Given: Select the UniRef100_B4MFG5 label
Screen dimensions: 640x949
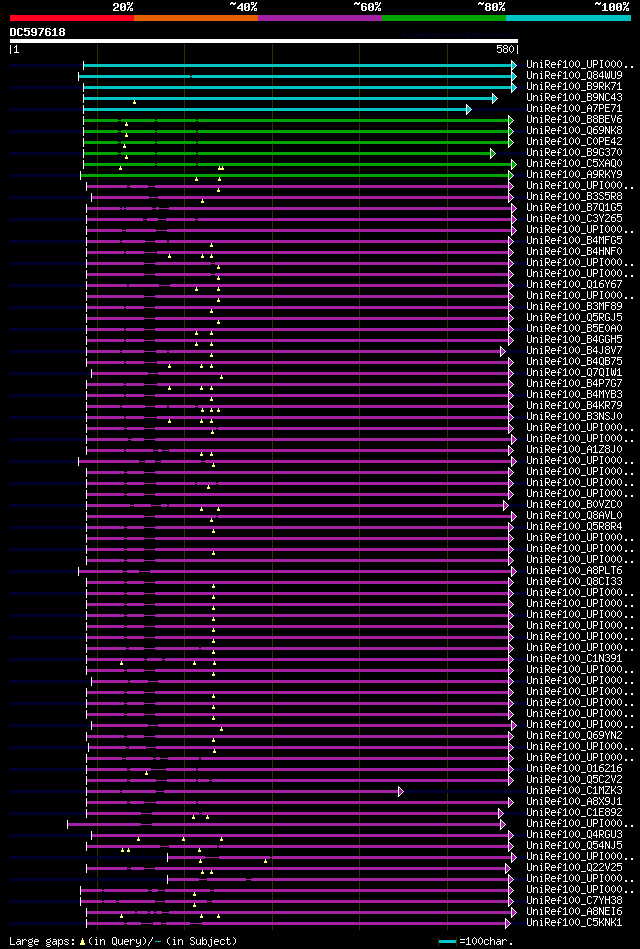Looking at the screenshot, I should click(574, 240).
